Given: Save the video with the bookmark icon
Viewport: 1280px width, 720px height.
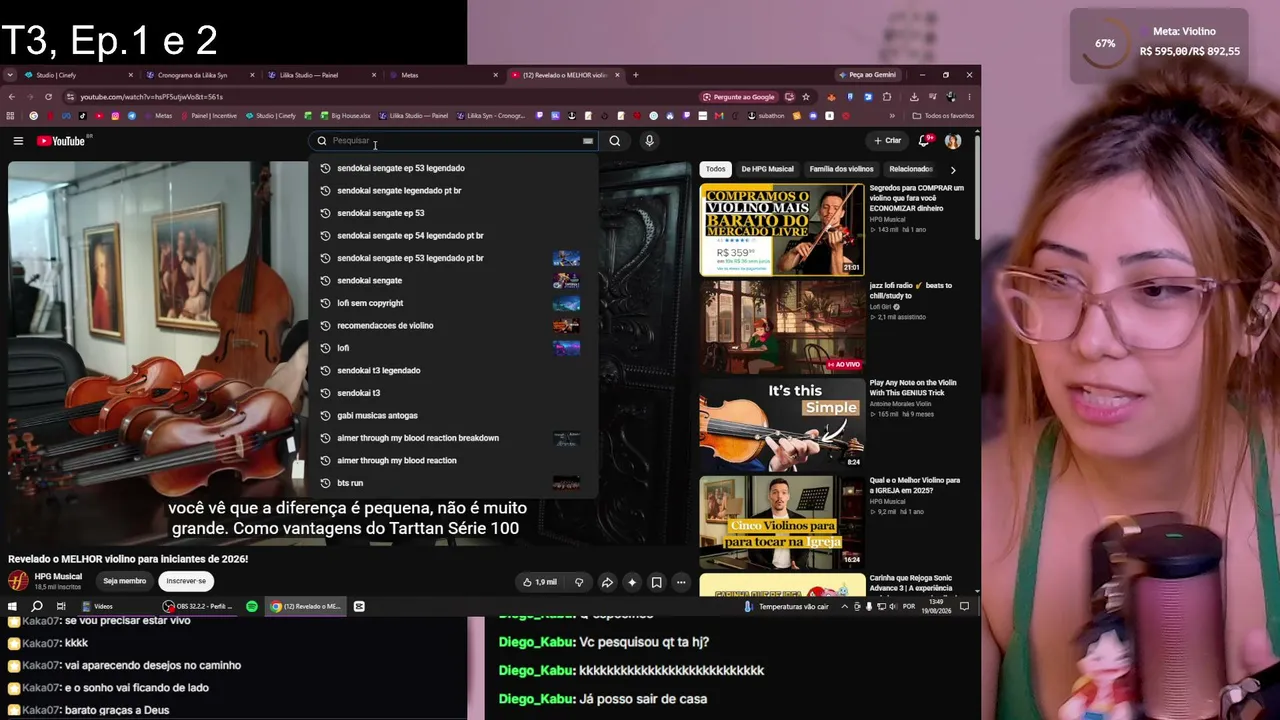Looking at the screenshot, I should (656, 582).
